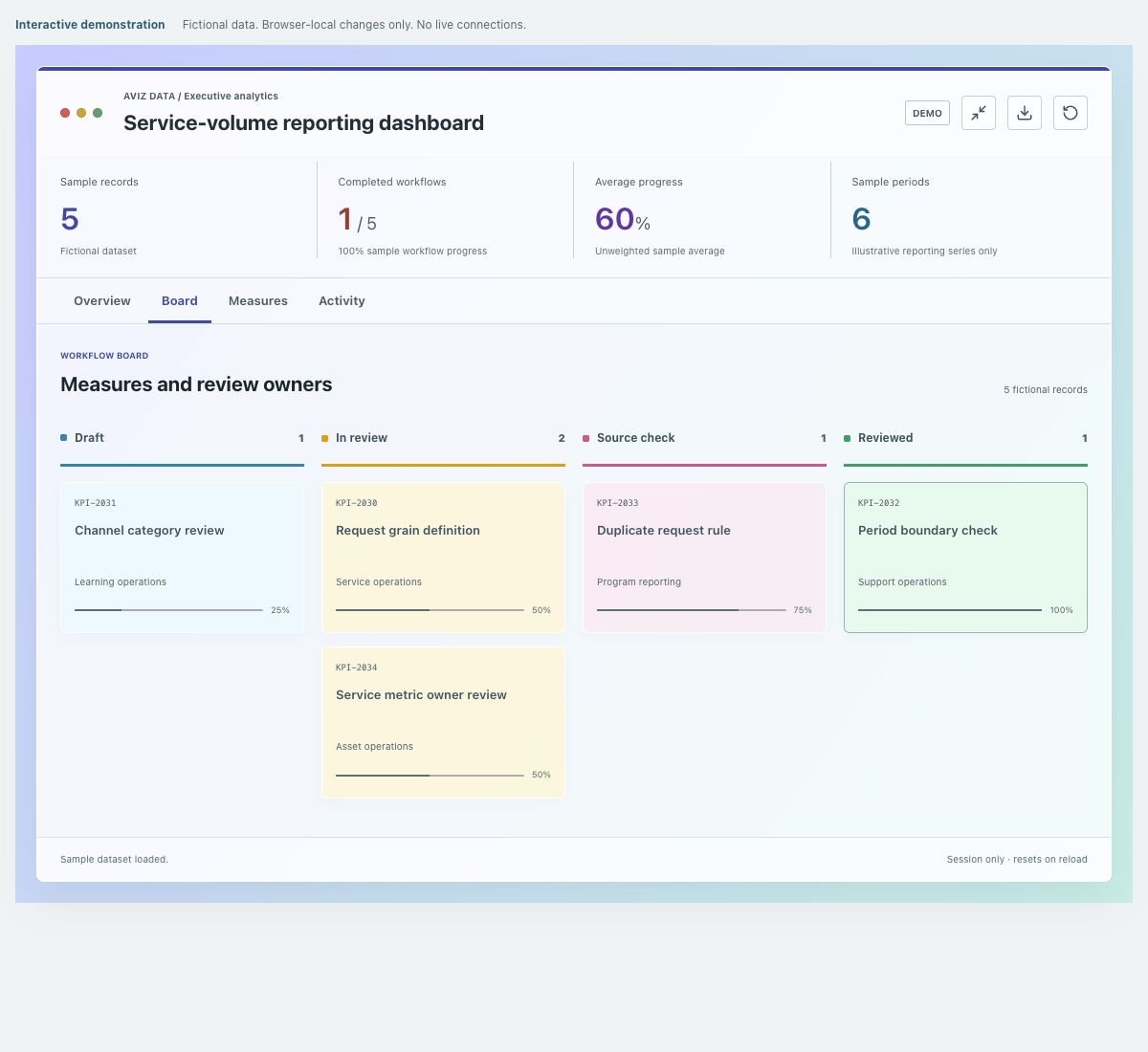Click the KPI-2032 progress bar
Viewport: 1148px width, 1052px height.
(950, 610)
